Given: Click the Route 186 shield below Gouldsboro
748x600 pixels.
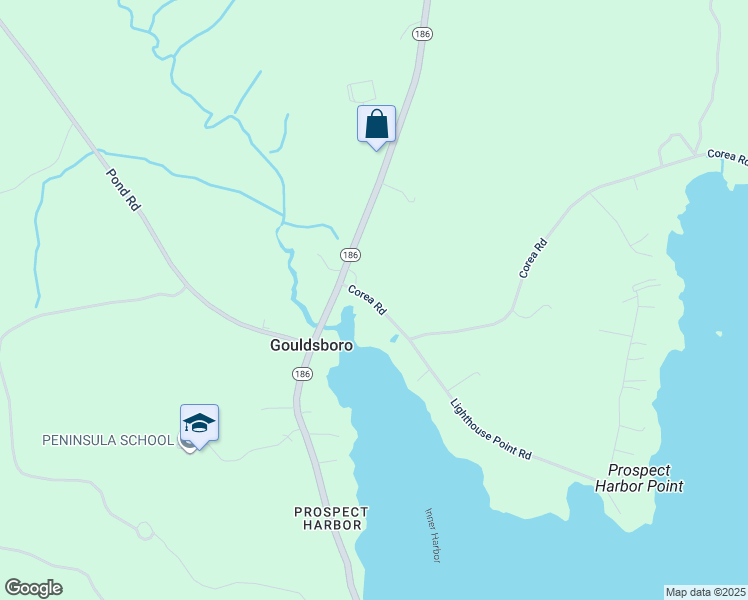Looking at the screenshot, I should (x=302, y=374).
